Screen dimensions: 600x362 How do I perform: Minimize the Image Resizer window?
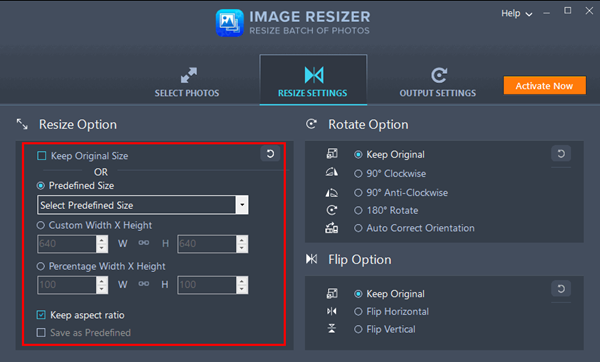546,13
